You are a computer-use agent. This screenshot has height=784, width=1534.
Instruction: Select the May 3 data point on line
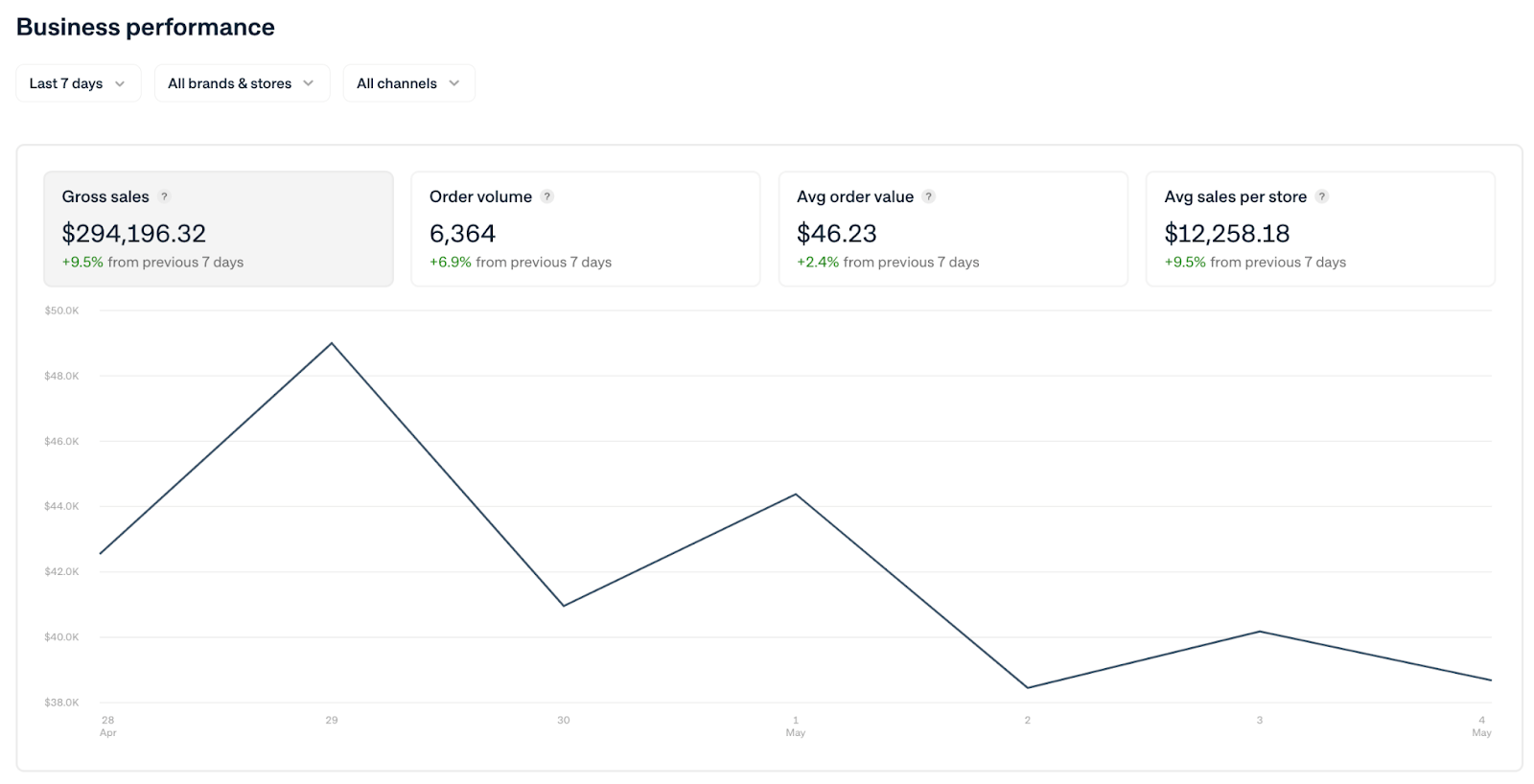[1260, 632]
